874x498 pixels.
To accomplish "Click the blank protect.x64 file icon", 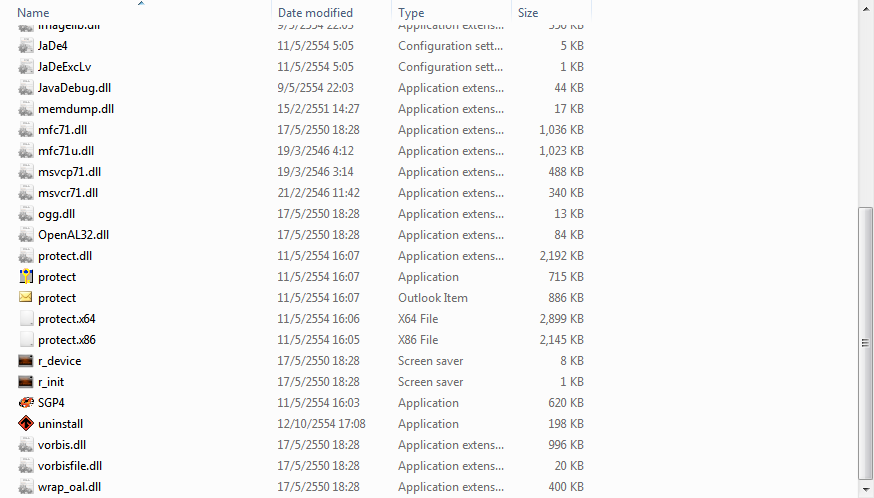I will (26, 319).
